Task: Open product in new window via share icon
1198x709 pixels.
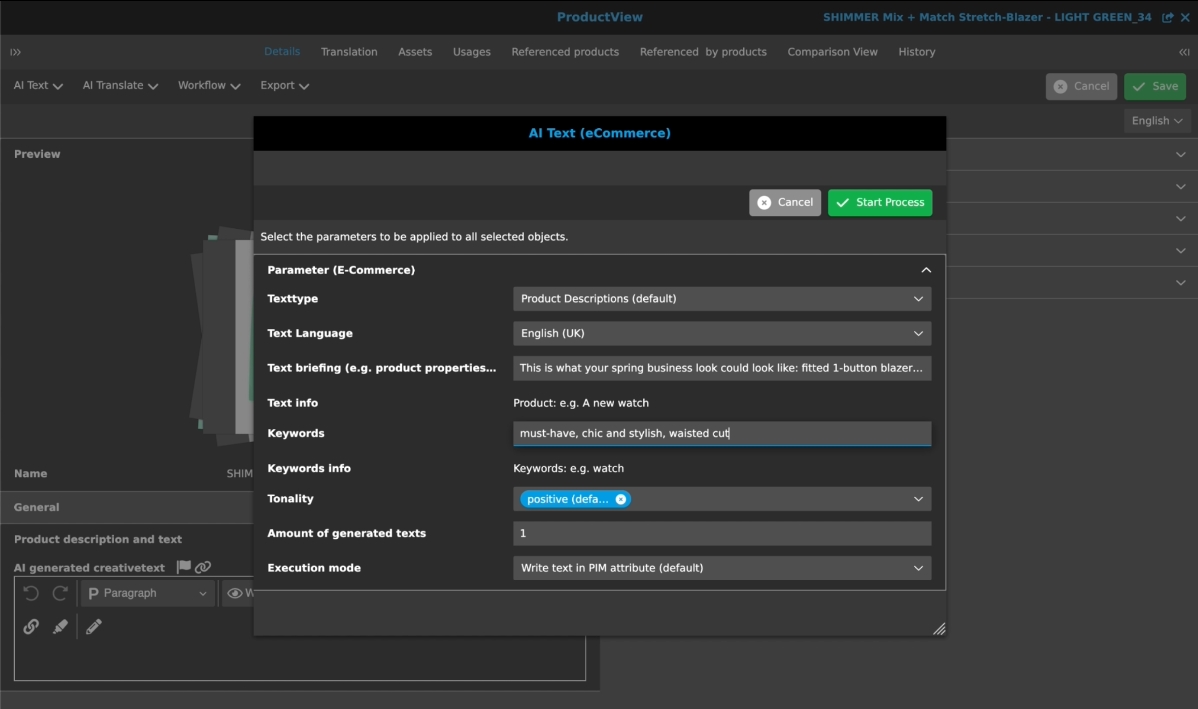Action: 1167,17
